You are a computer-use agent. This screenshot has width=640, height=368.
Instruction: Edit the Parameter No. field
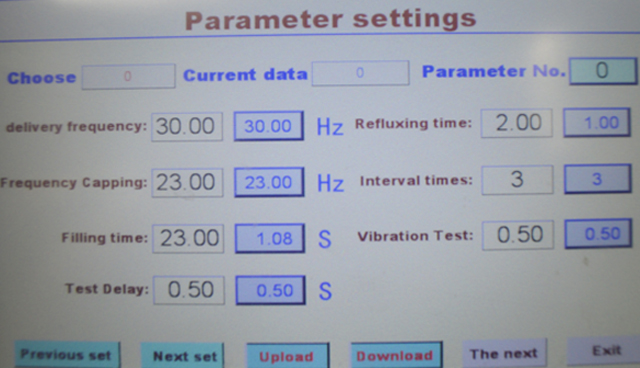coord(603,71)
